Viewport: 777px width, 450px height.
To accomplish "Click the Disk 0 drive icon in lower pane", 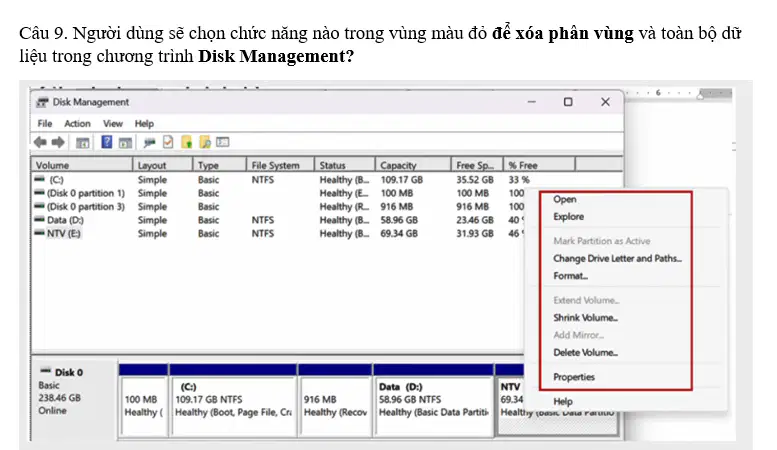I will click(x=46, y=370).
